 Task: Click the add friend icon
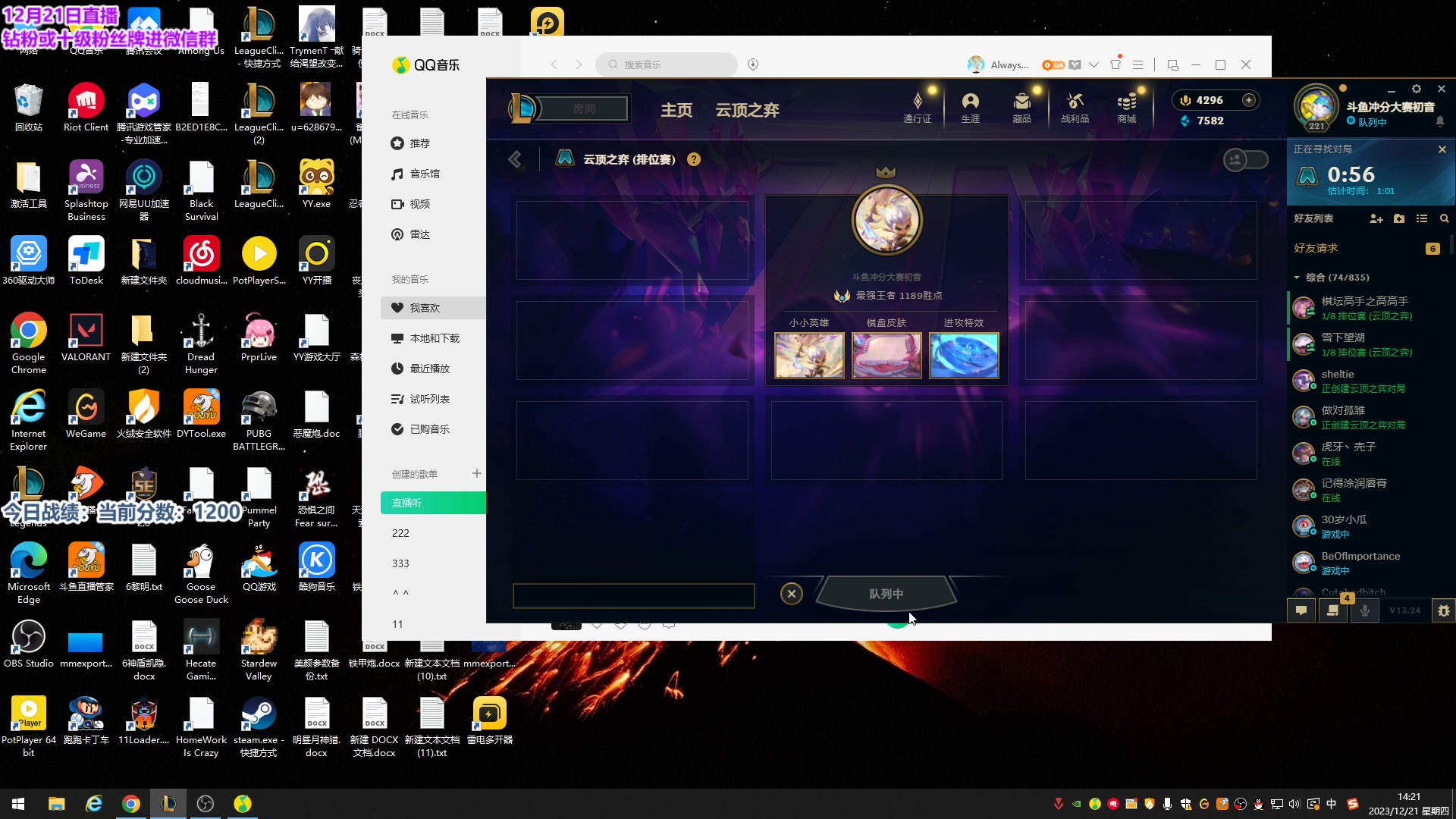[1376, 218]
